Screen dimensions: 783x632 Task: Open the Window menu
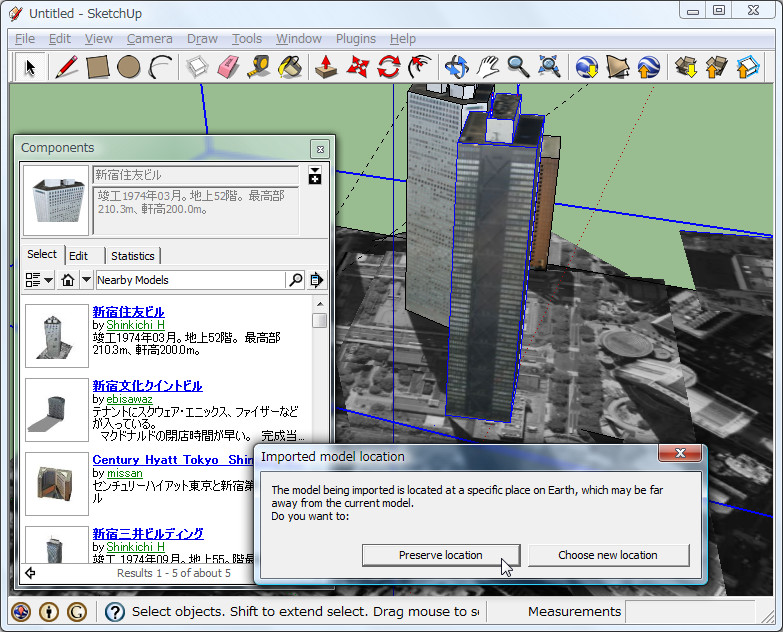(299, 39)
